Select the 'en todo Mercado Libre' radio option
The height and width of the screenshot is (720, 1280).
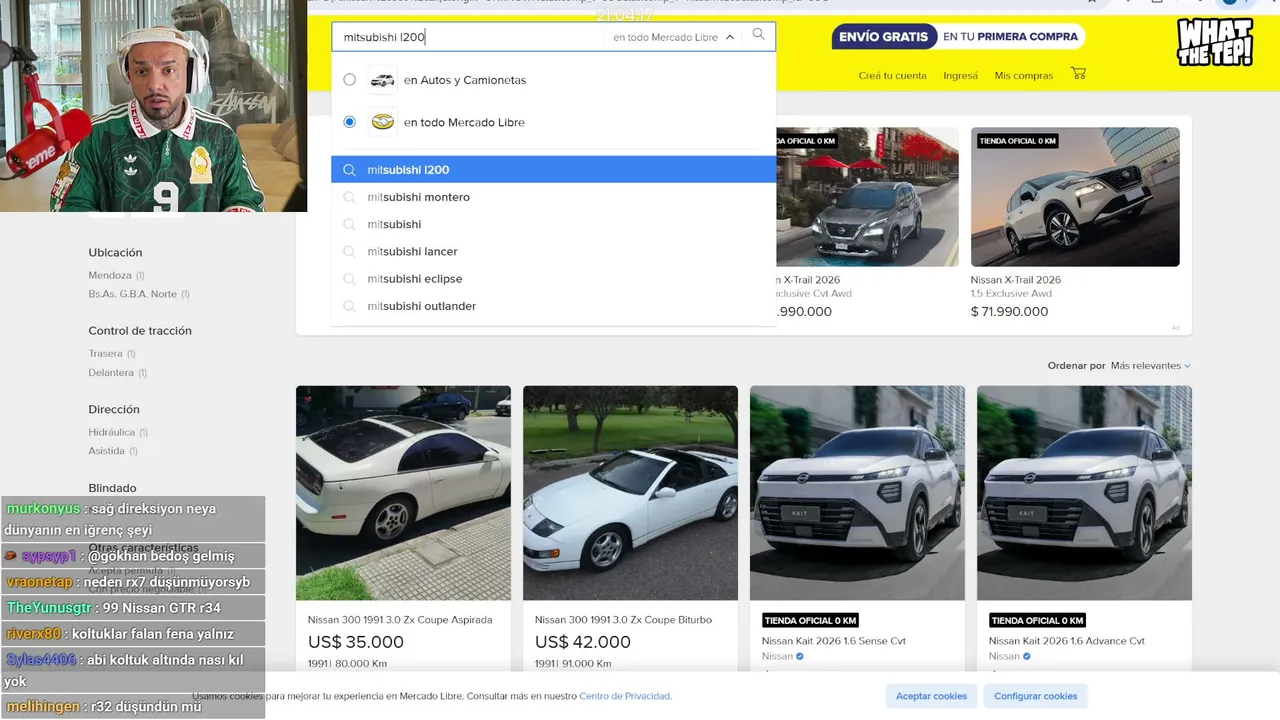click(349, 122)
